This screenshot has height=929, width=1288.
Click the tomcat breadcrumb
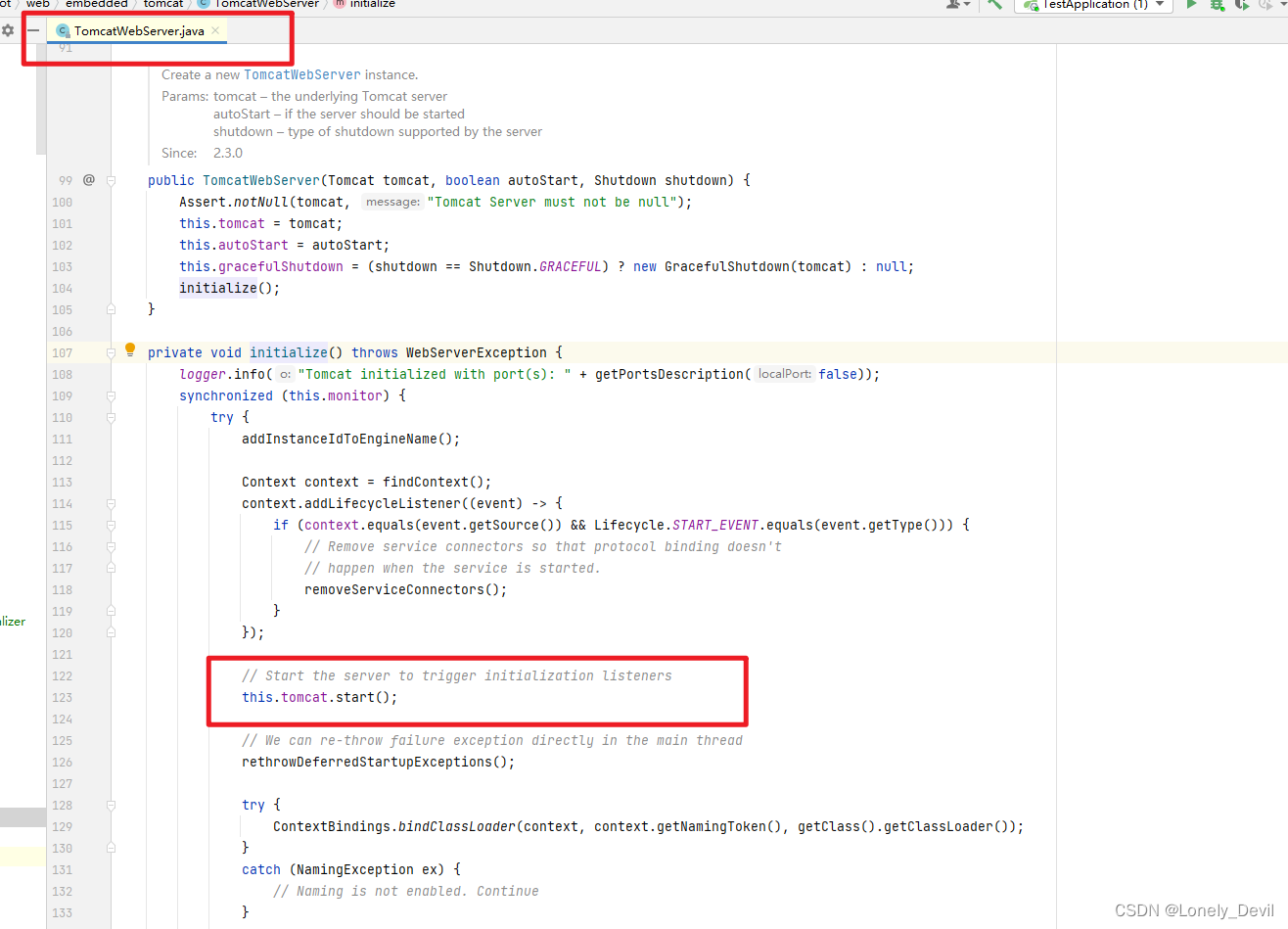pyautogui.click(x=163, y=4)
